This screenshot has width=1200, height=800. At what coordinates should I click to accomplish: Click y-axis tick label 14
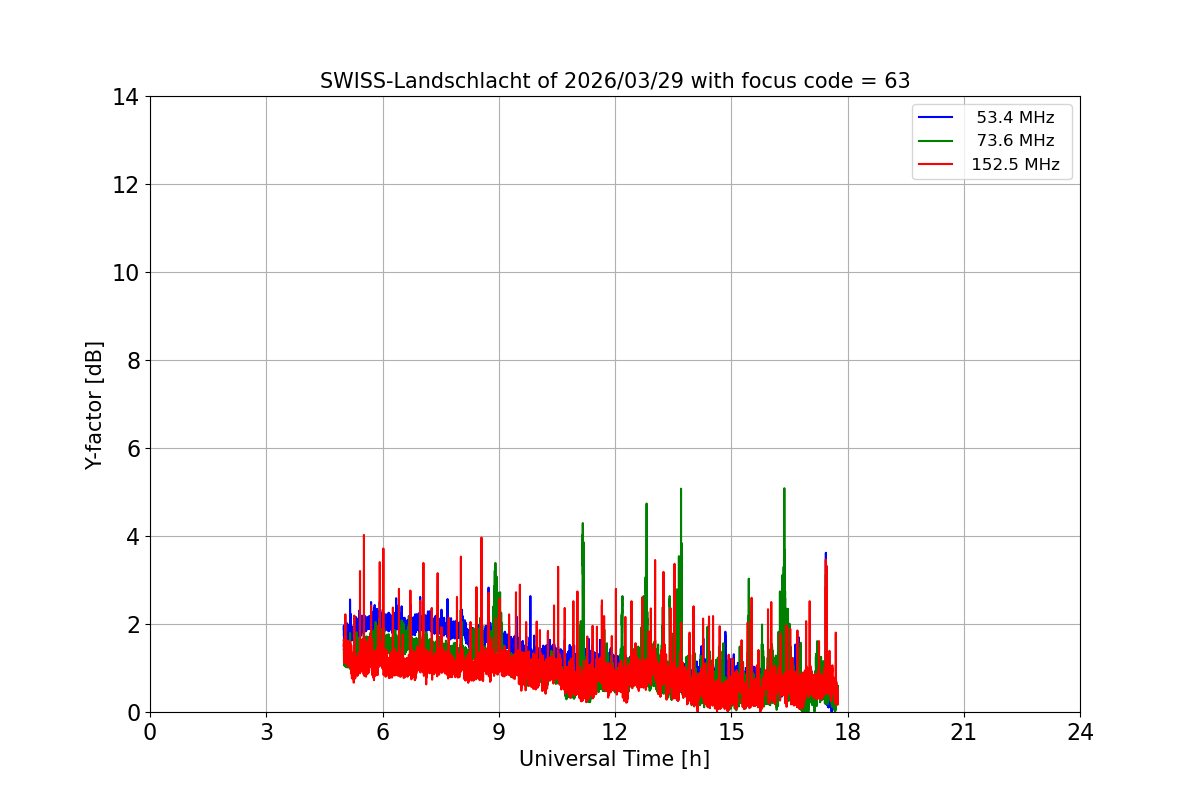pos(126,97)
